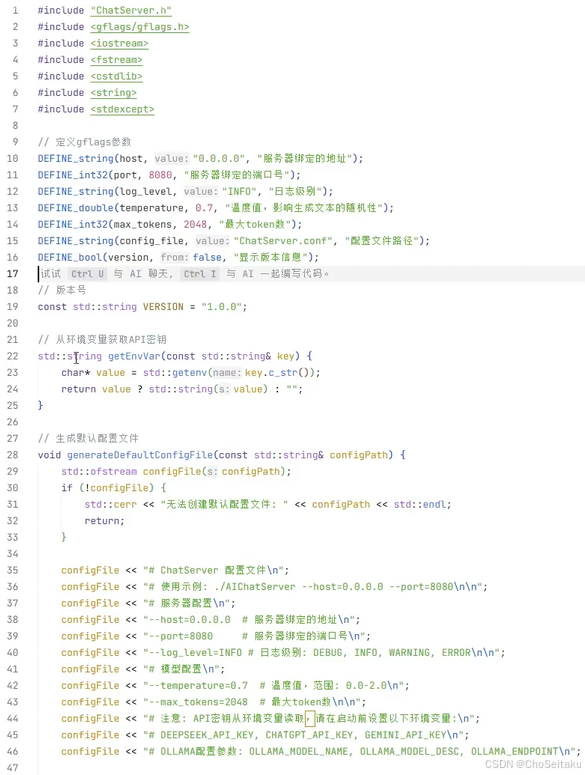Click the if (!configFile) condition
Viewport: 585px width, 775px height.
[x=114, y=488]
